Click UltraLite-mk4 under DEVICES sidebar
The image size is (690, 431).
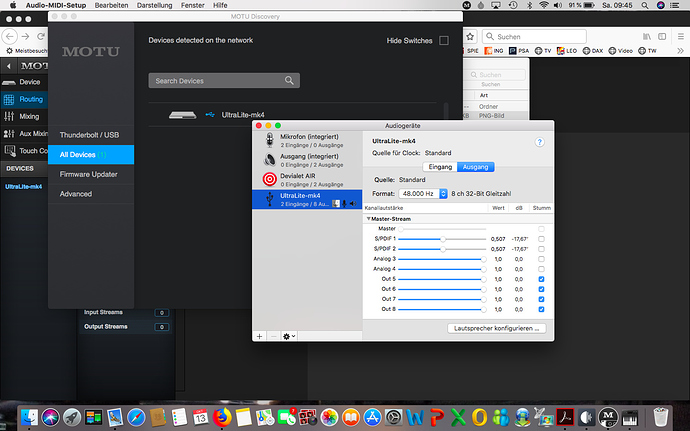pyautogui.click(x=23, y=187)
